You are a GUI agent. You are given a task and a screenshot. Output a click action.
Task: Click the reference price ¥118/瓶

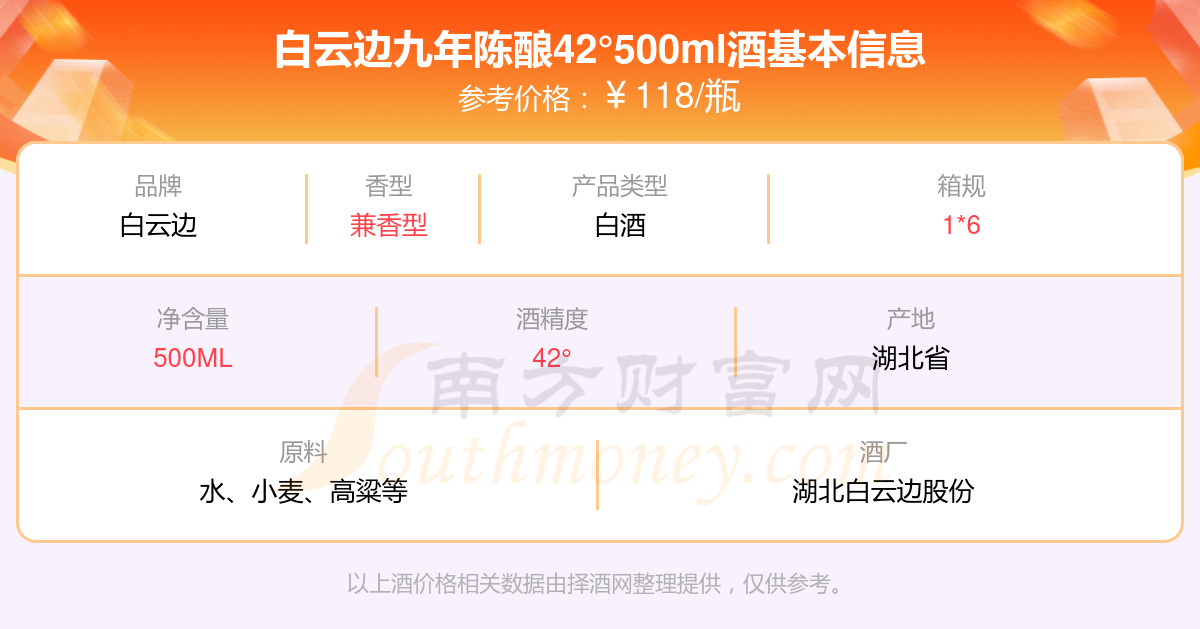tap(673, 97)
